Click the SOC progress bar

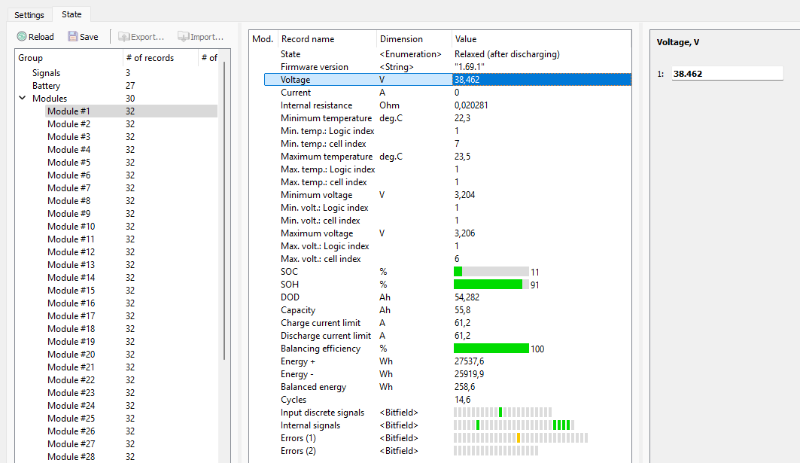tap(491, 272)
